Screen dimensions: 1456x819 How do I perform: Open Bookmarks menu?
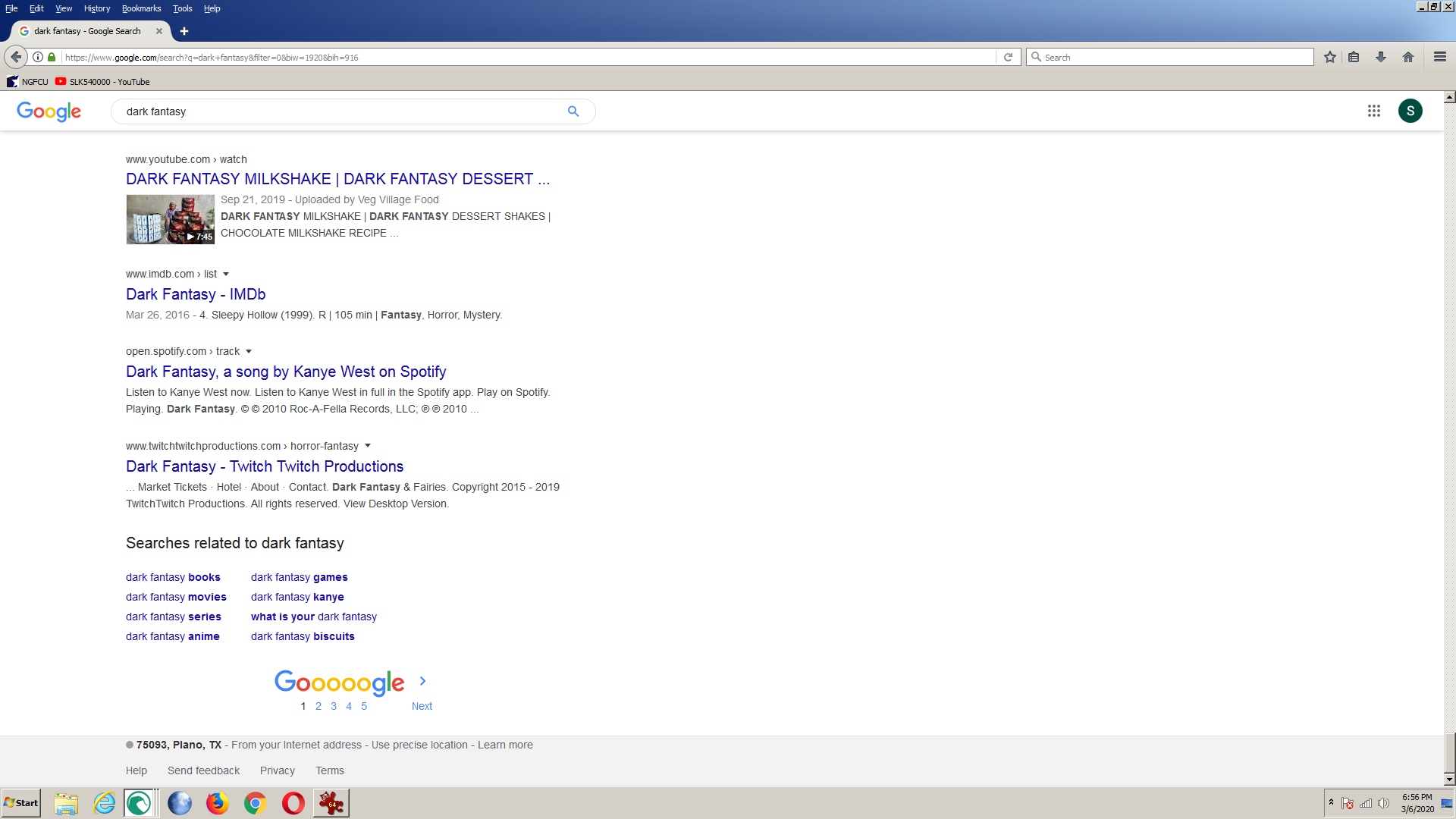[141, 8]
